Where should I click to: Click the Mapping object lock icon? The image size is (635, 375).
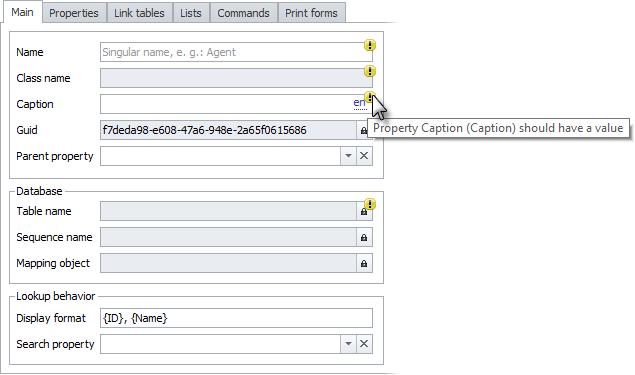tap(364, 264)
